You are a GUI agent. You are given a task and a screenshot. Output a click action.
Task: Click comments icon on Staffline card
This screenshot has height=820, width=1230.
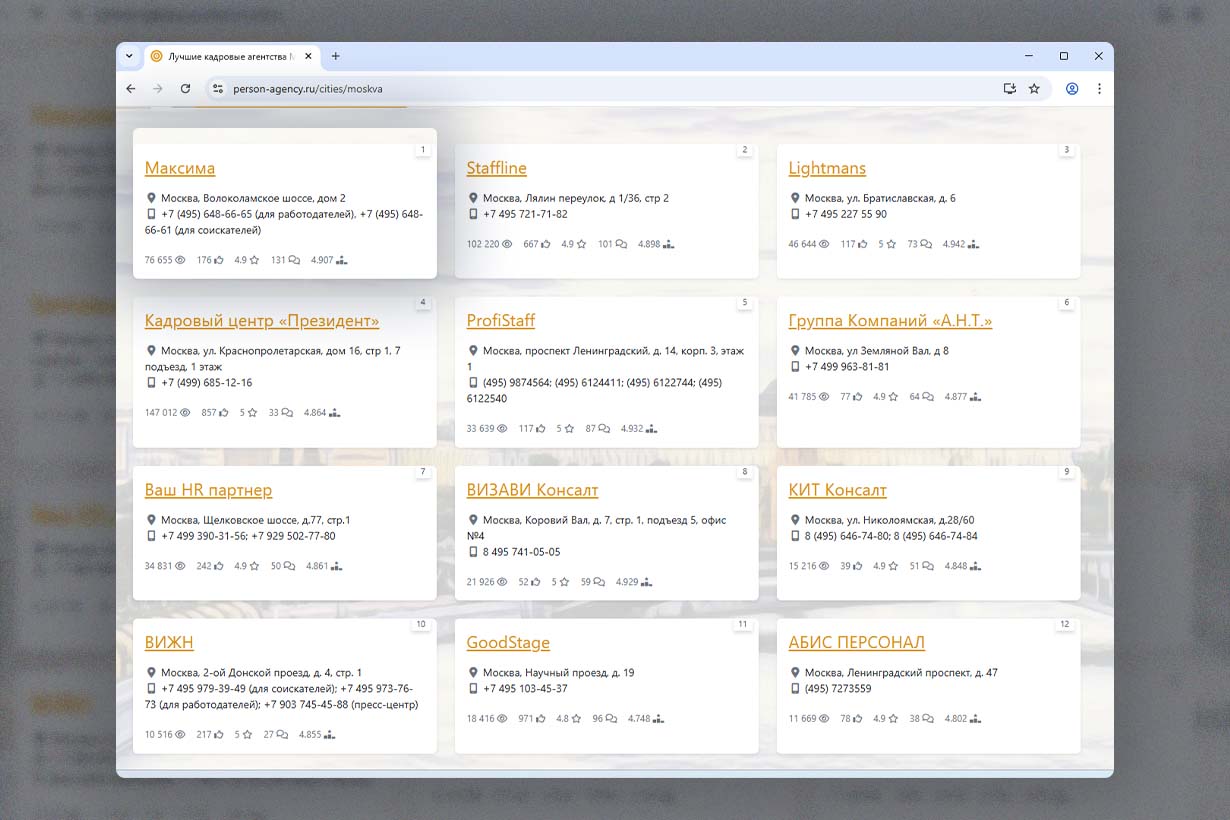[x=621, y=244]
